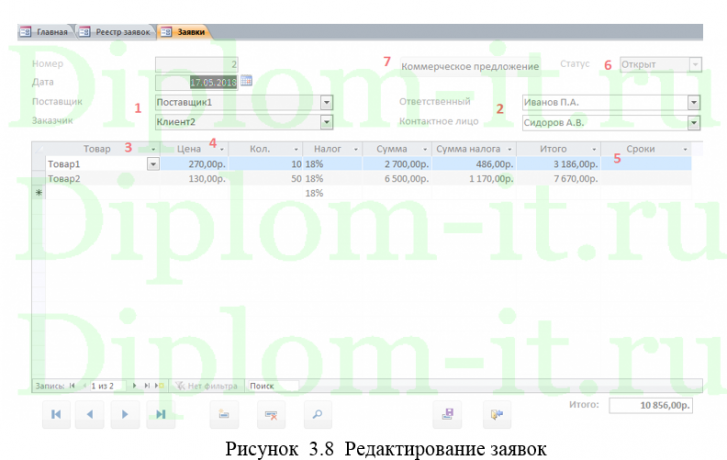This screenshot has width=727, height=460.
Task: Click the Итого total field 10 856,00р.
Action: 650,405
